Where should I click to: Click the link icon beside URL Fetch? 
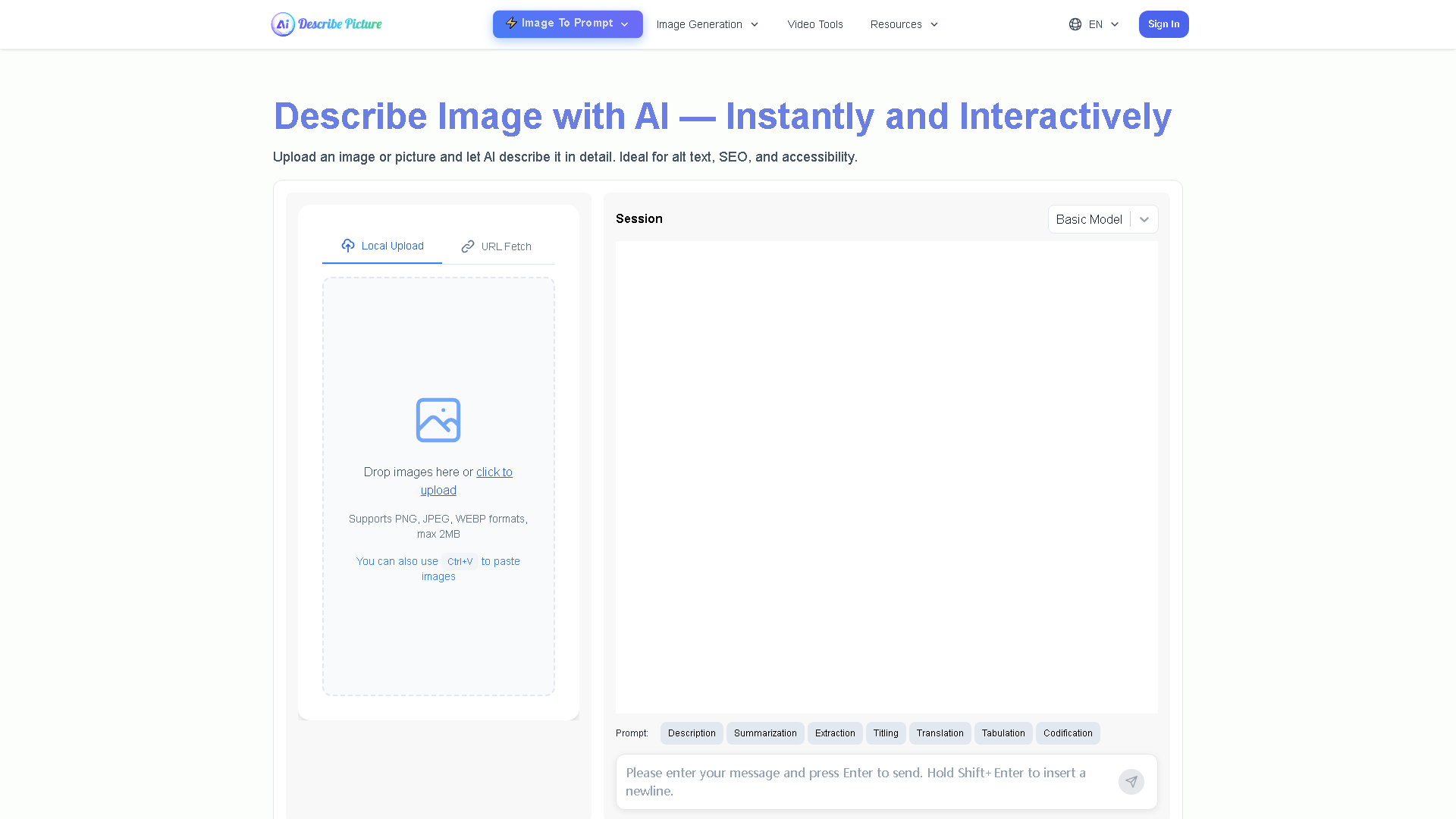click(467, 246)
